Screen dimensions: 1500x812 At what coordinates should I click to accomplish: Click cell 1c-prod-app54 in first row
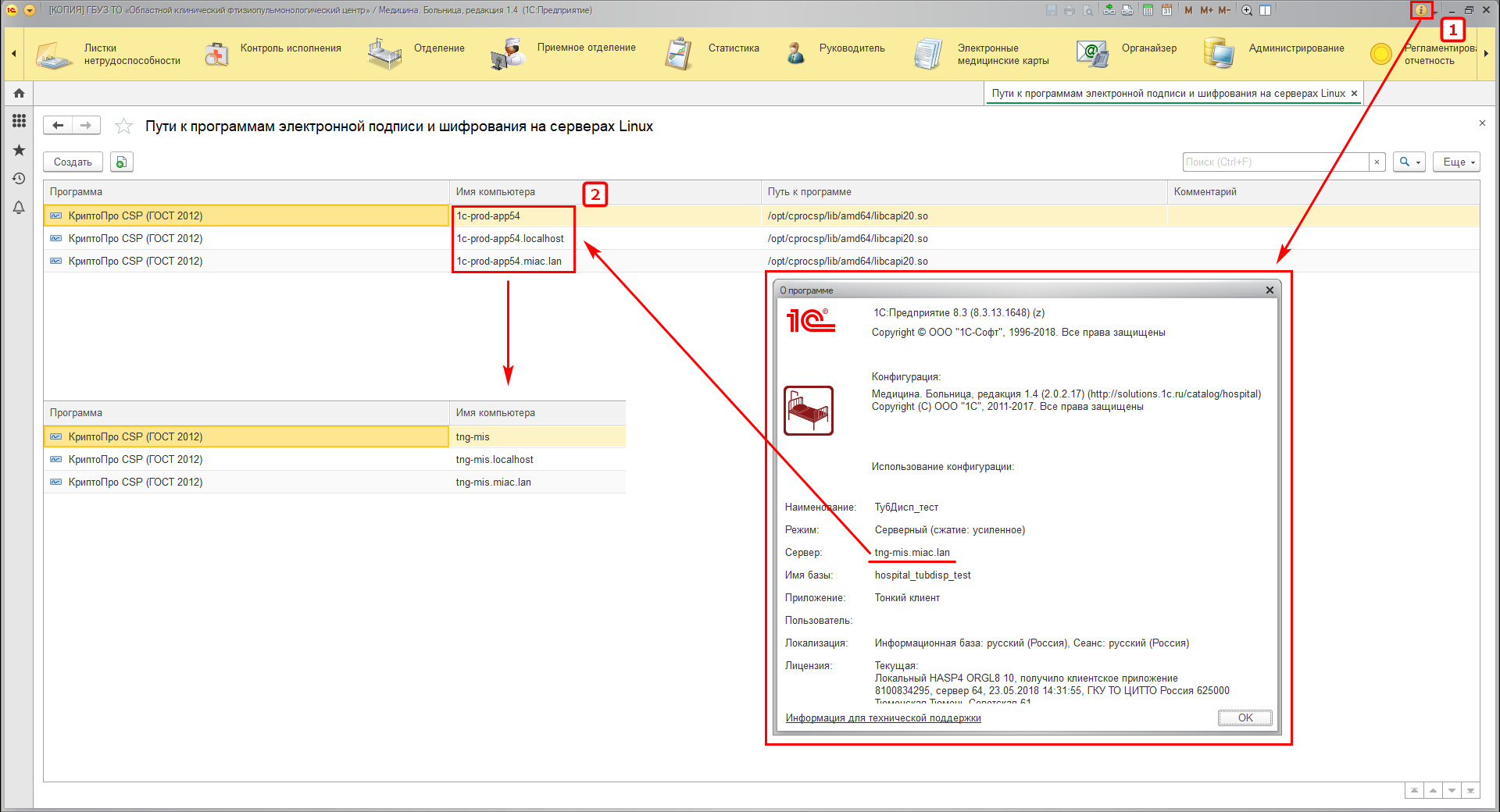605,215
